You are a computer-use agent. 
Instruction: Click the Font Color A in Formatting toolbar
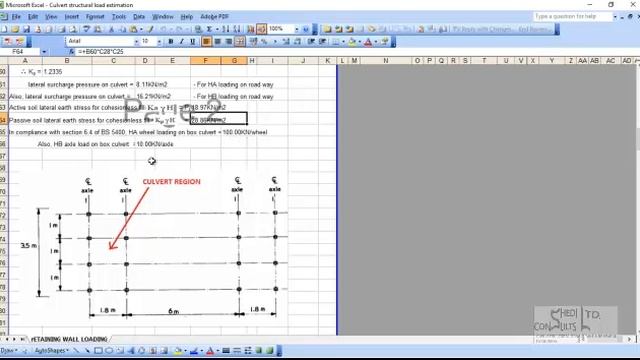click(368, 41)
